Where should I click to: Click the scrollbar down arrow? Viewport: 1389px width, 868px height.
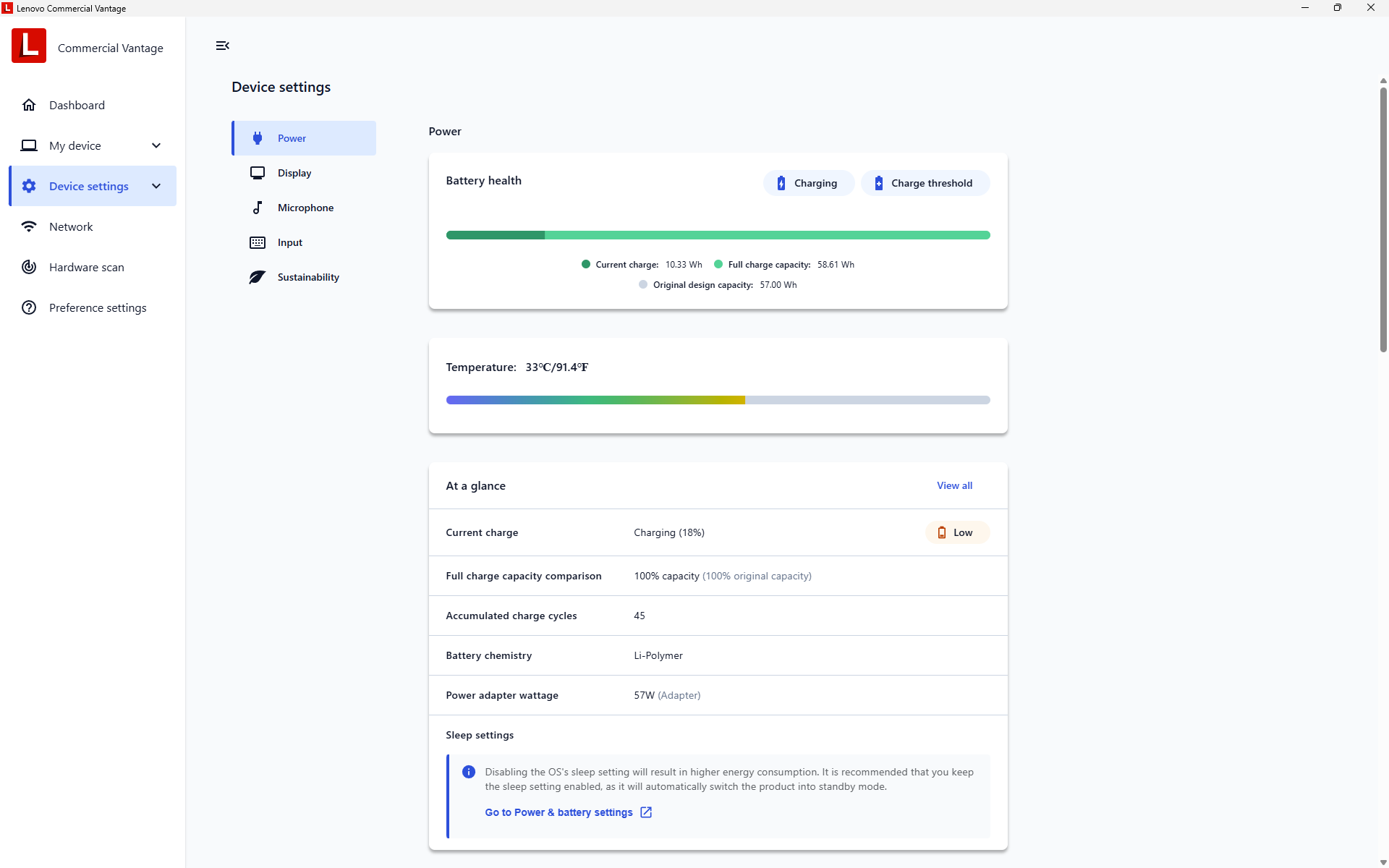(x=1383, y=862)
